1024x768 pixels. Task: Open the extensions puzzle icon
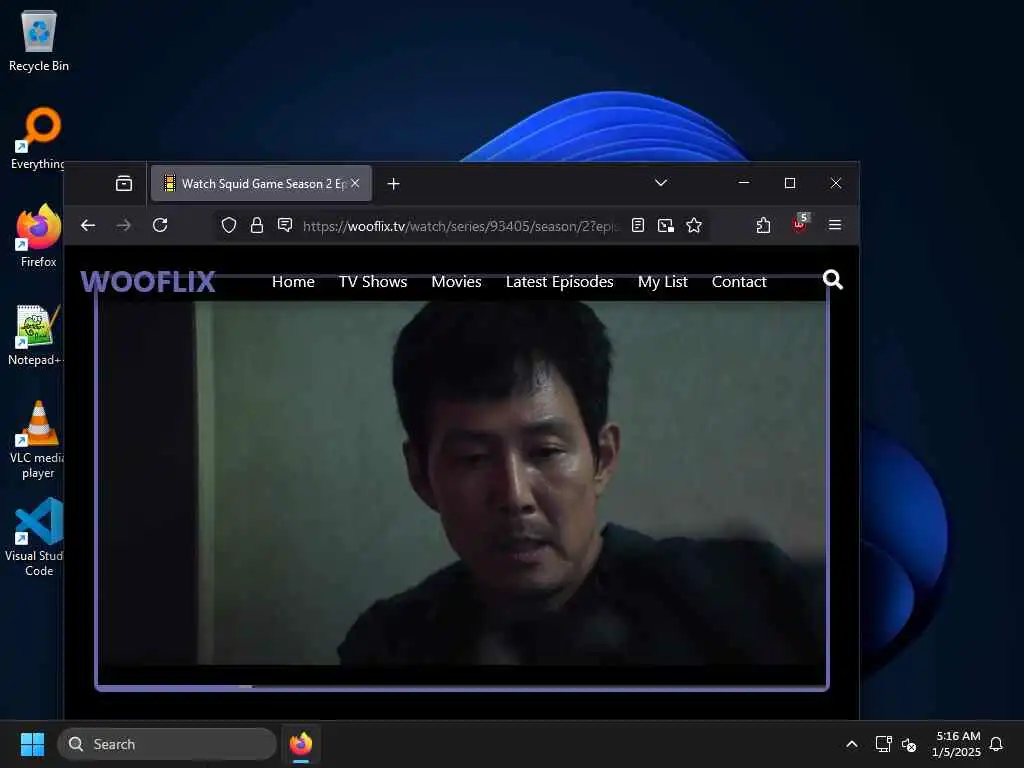tap(763, 225)
